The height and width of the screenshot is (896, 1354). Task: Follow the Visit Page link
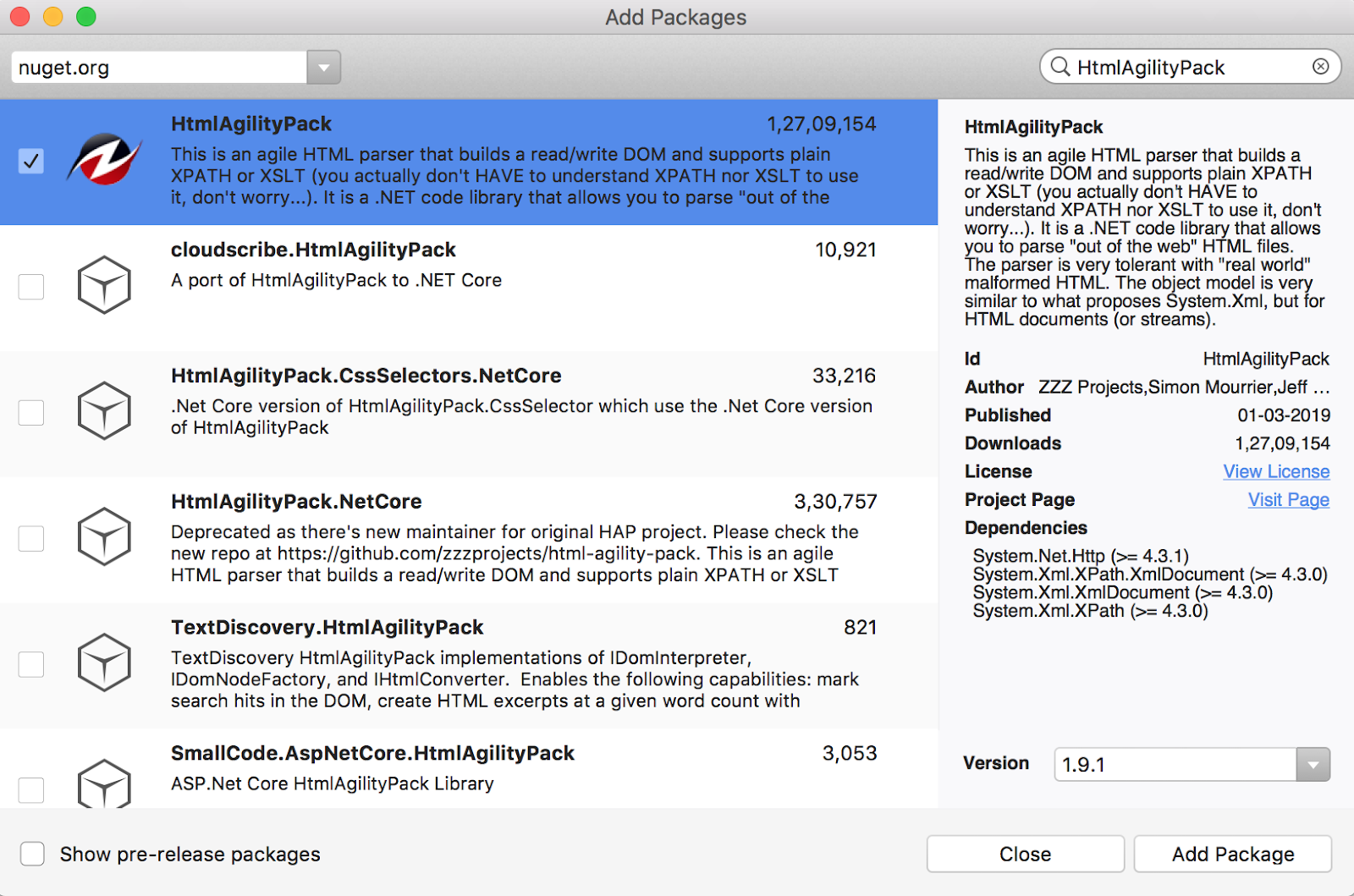(x=1288, y=500)
